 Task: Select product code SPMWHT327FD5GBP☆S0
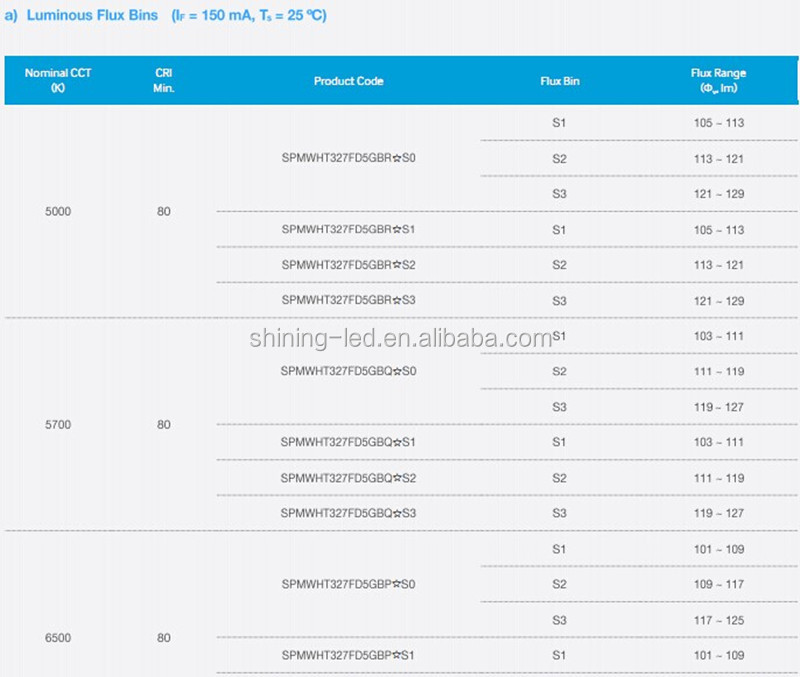pos(348,584)
